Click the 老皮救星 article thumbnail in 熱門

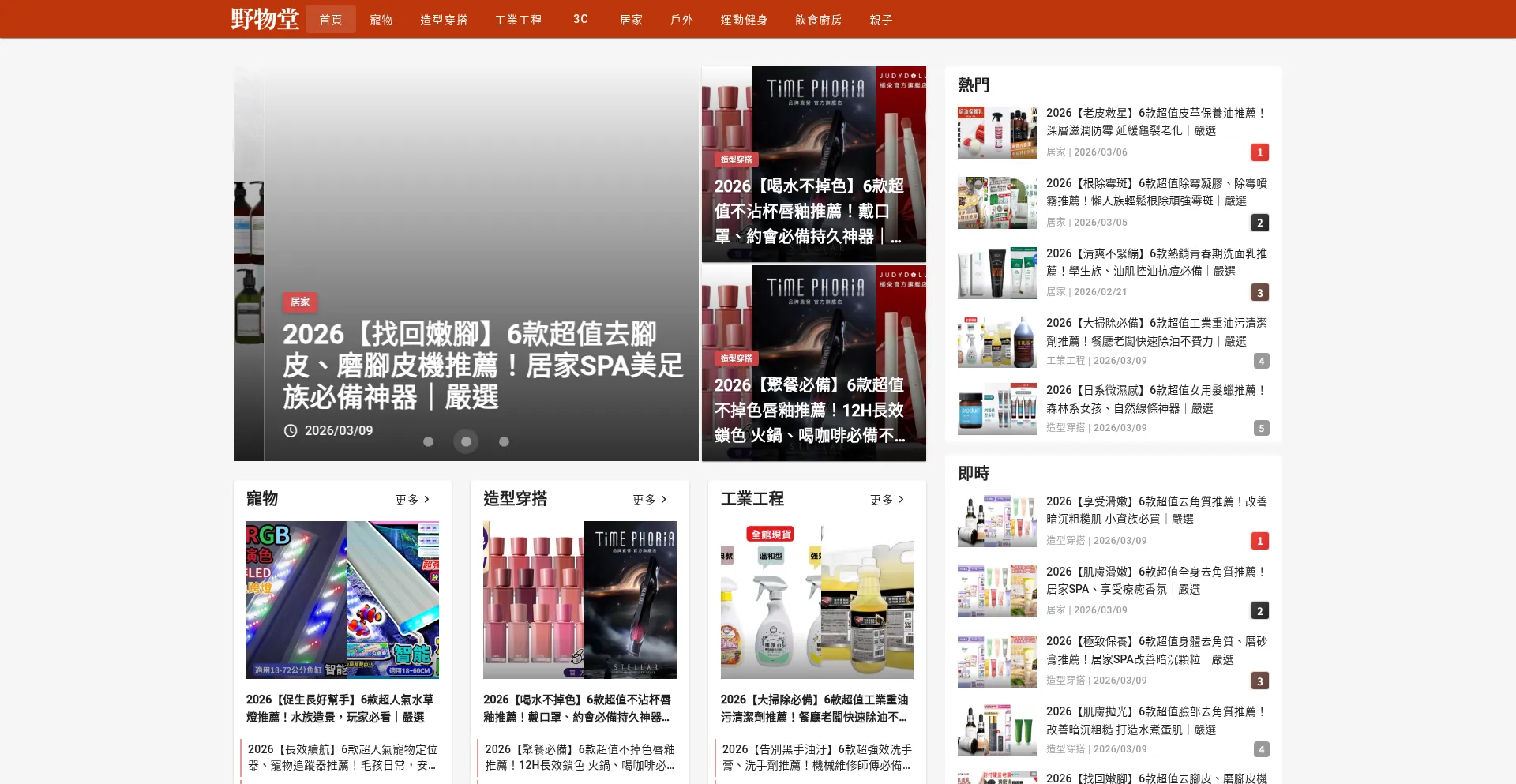pyautogui.click(x=997, y=133)
